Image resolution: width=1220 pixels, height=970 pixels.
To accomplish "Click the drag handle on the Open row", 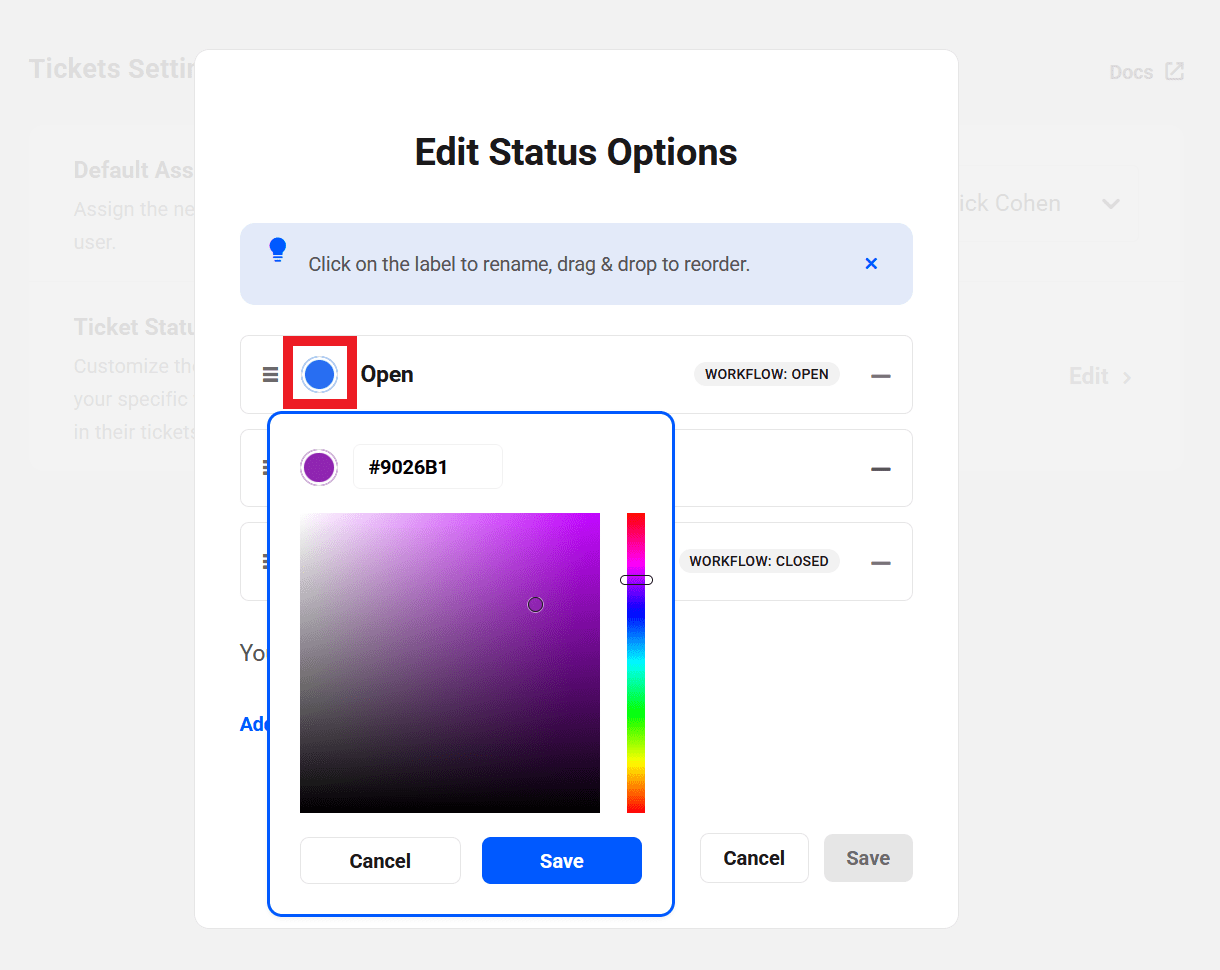I will click(x=270, y=375).
